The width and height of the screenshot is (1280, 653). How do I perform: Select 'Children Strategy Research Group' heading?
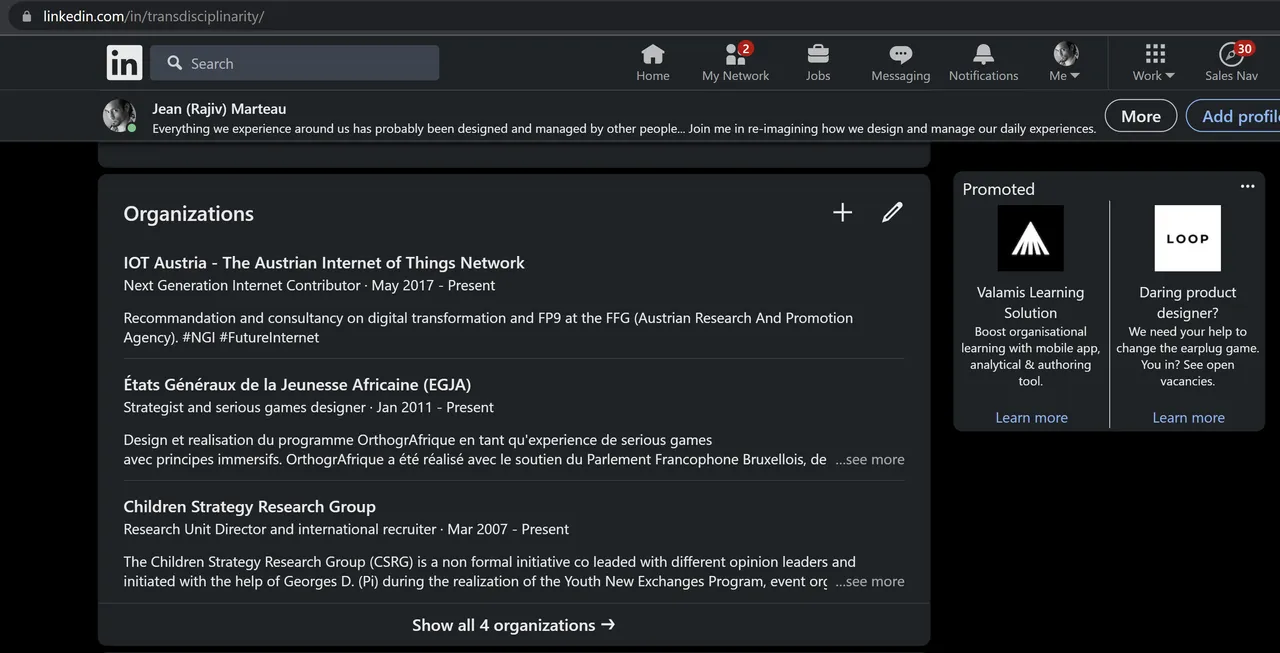click(x=249, y=507)
